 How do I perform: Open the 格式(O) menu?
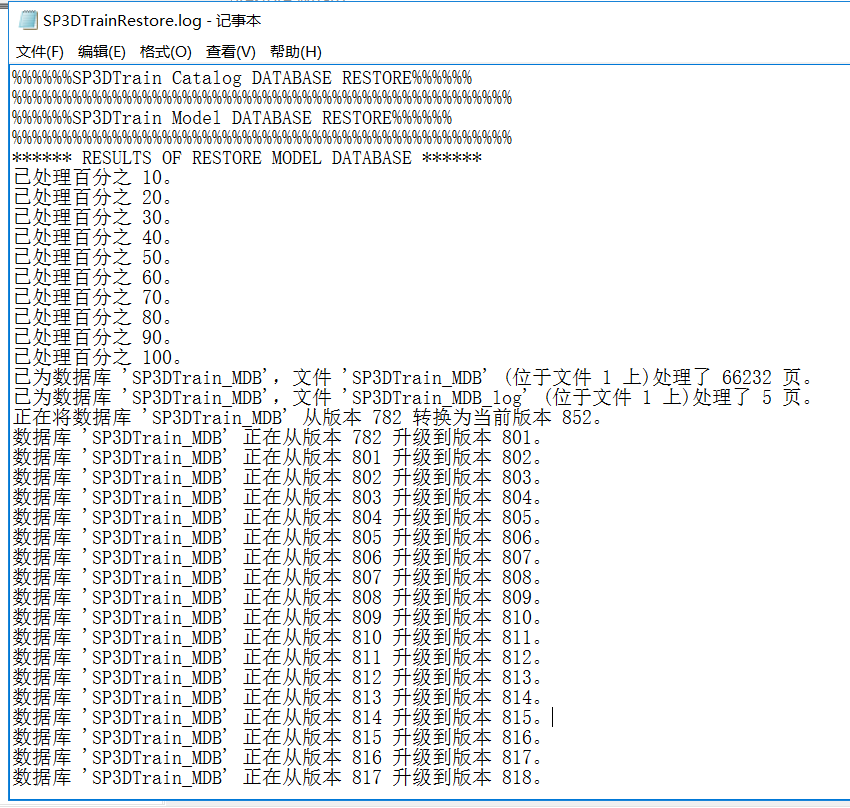[165, 52]
